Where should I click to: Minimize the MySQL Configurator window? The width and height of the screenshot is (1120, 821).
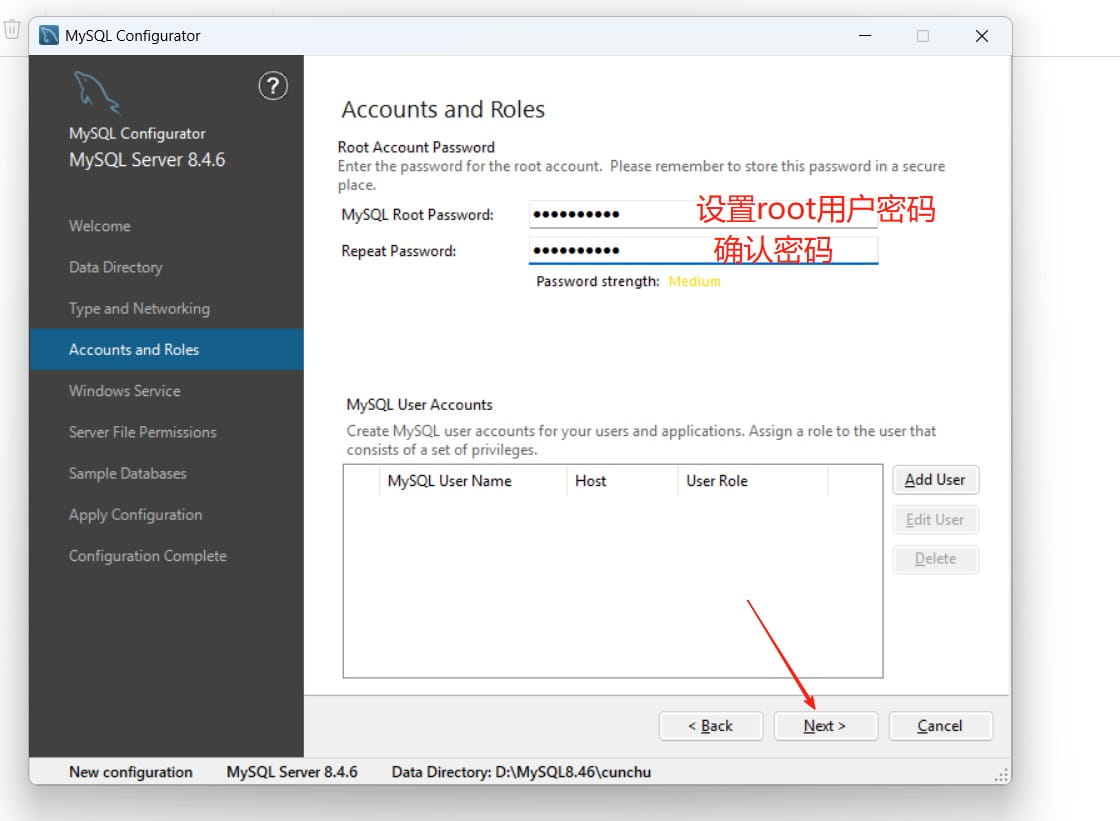pos(865,36)
